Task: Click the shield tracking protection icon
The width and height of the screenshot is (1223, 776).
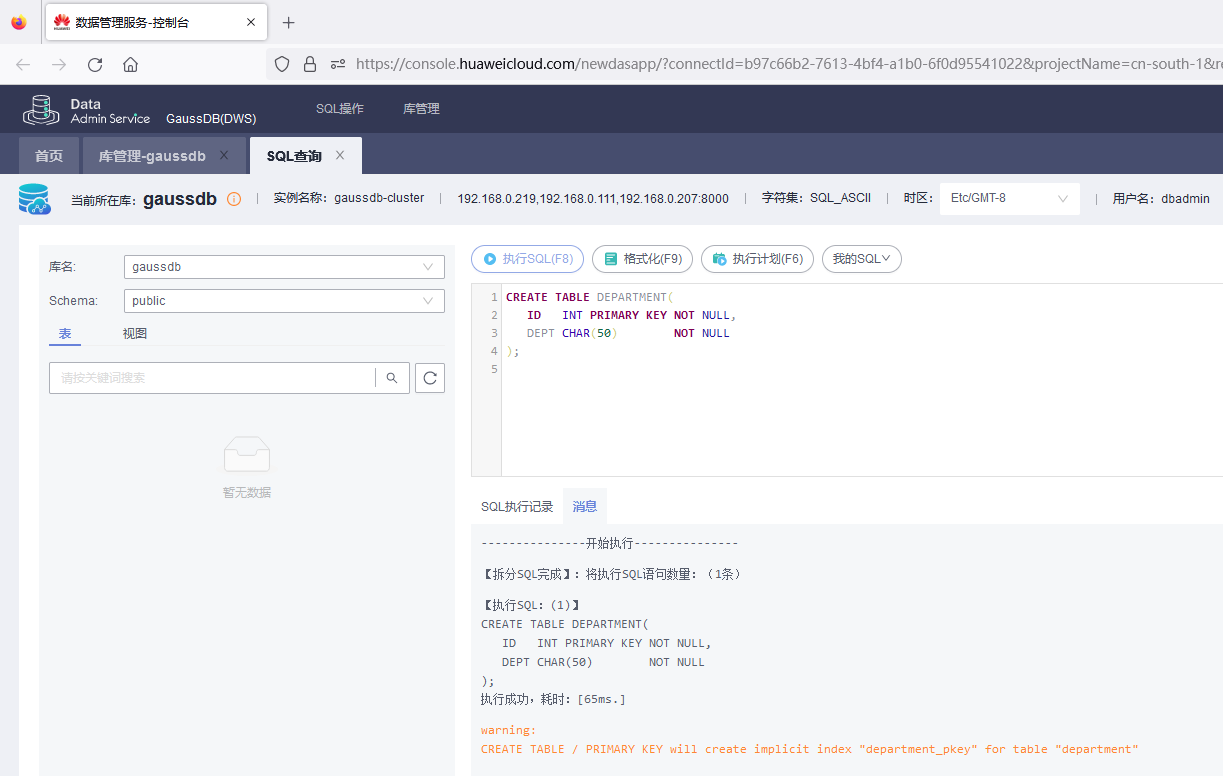Action: click(282, 64)
